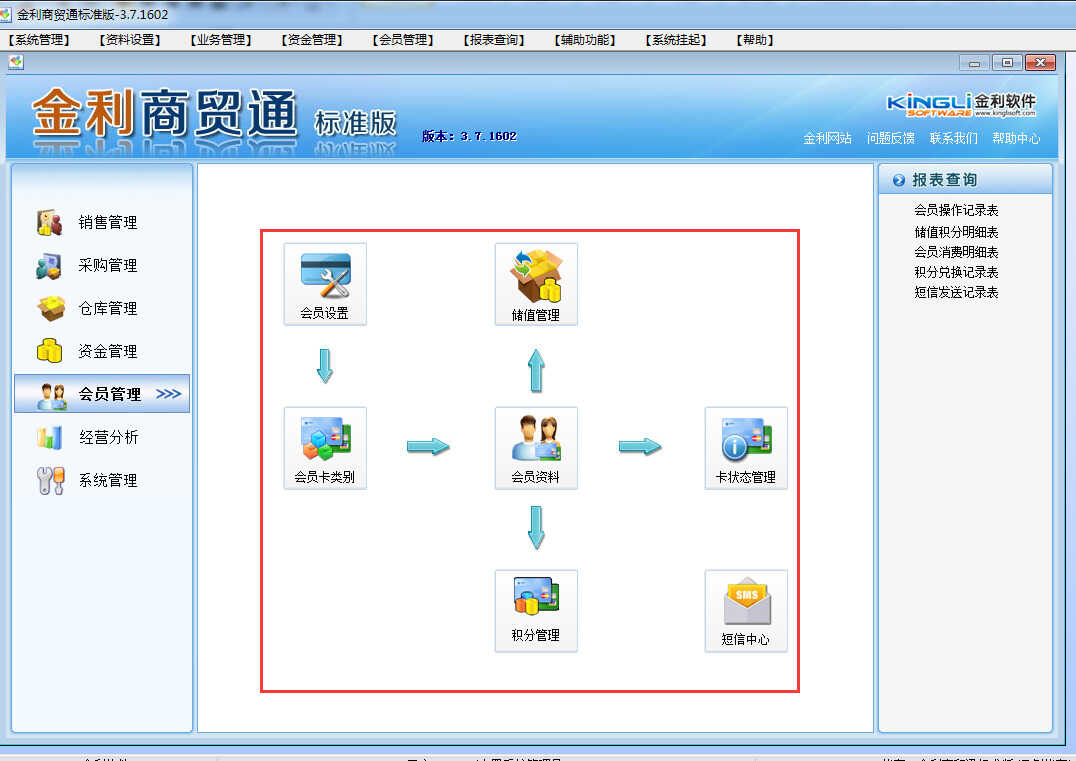Click the 资金管理 coins icon

(x=49, y=351)
